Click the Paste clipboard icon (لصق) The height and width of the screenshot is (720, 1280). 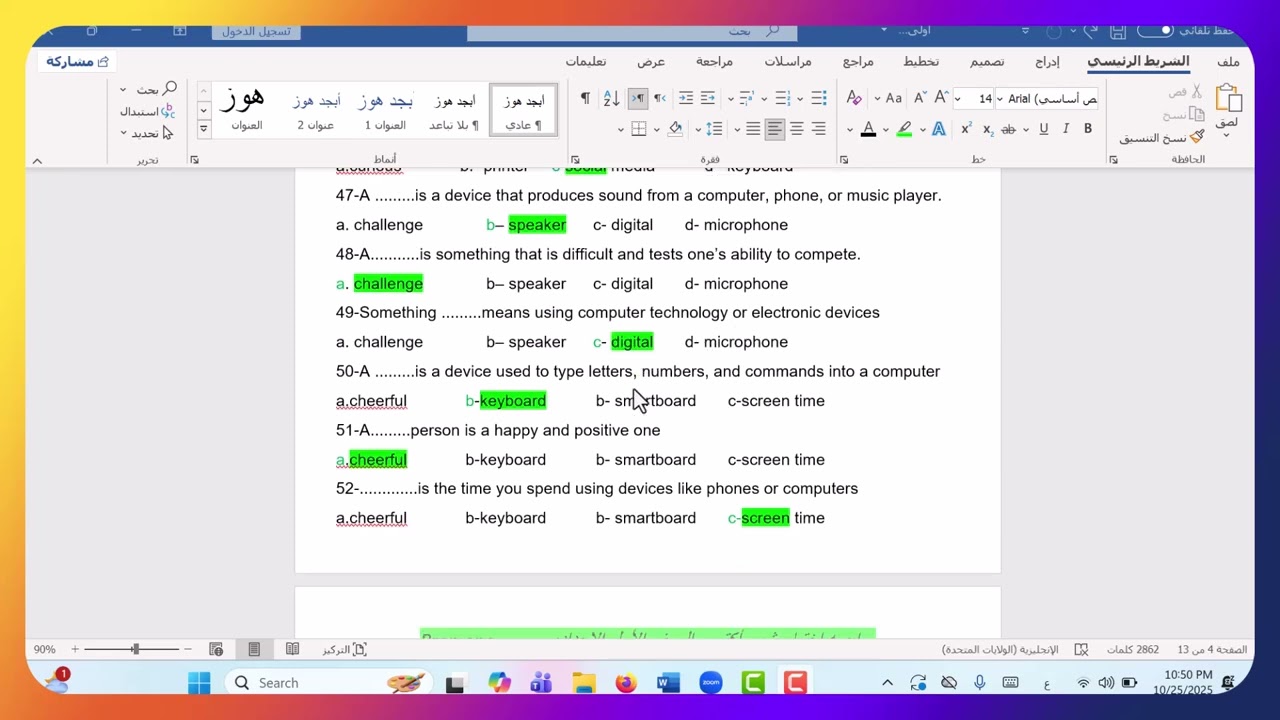click(1229, 100)
